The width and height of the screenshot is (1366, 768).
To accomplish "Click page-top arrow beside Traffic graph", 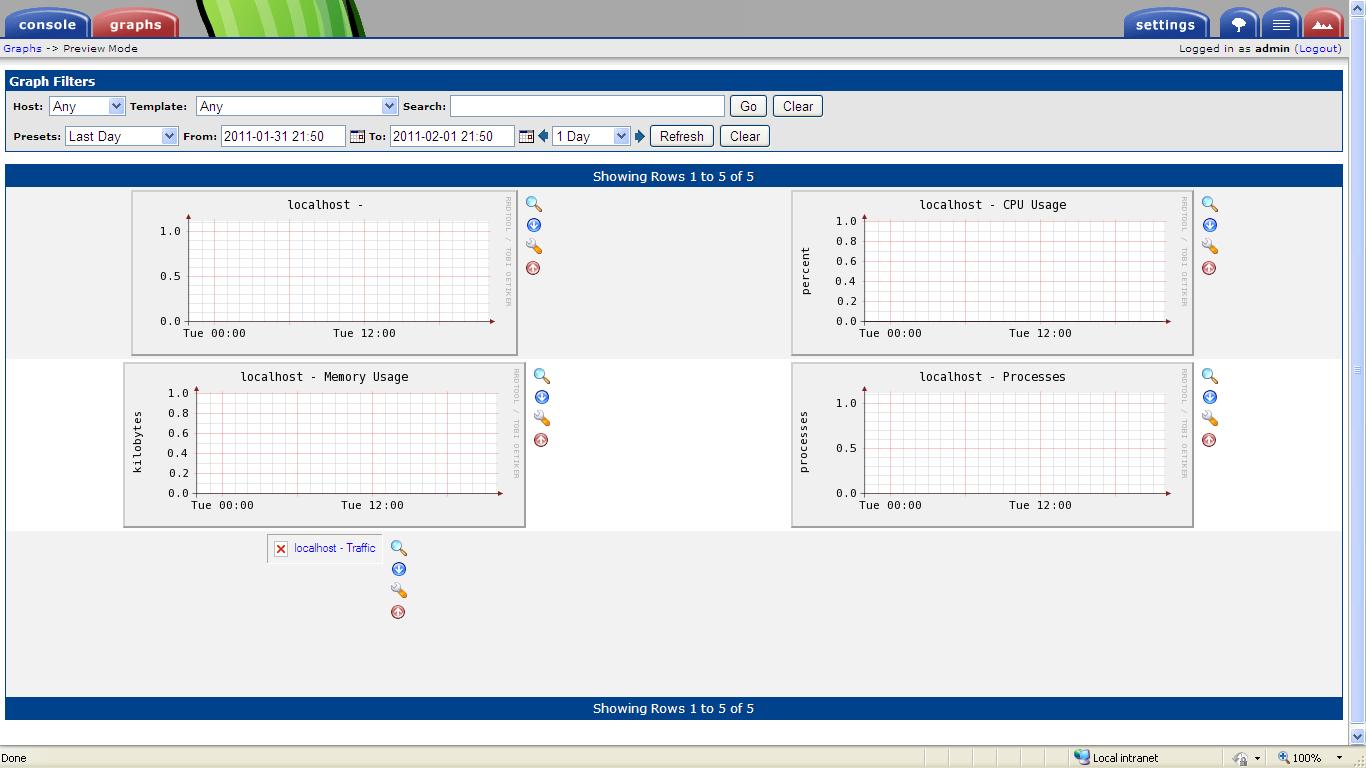I will tap(398, 612).
